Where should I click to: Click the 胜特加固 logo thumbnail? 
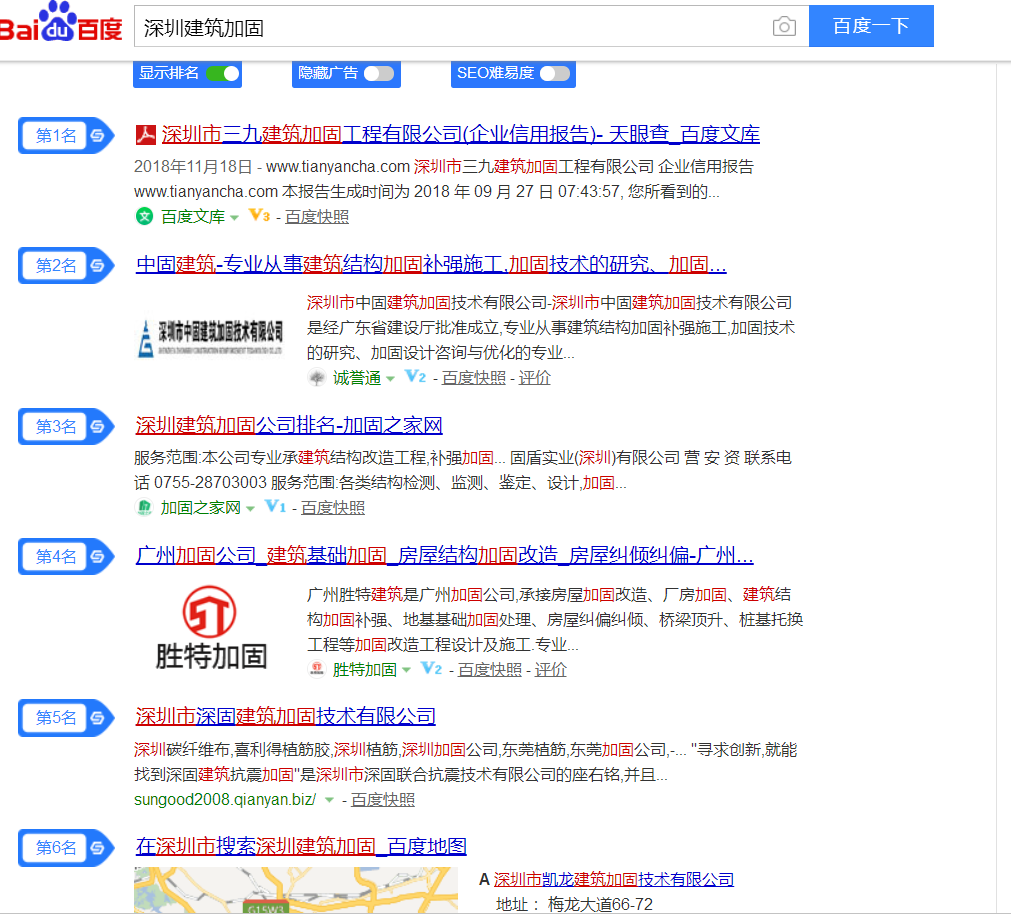tap(211, 627)
